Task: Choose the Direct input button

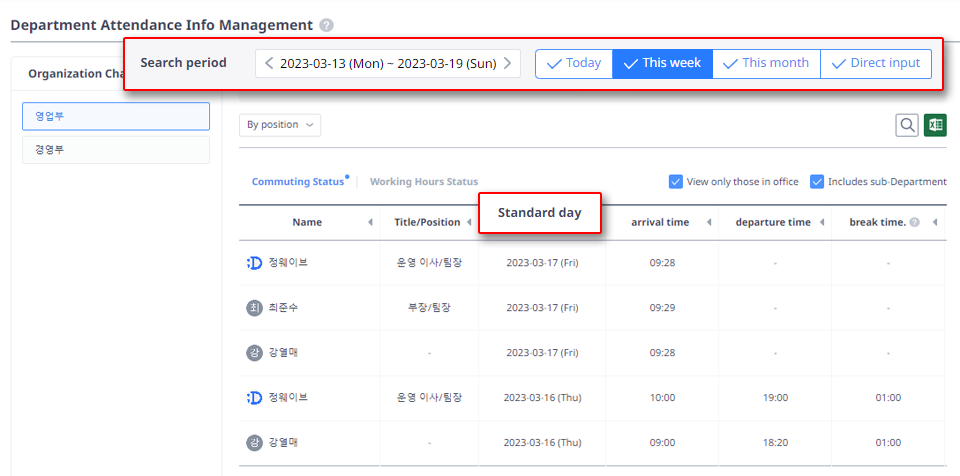Action: tap(876, 64)
